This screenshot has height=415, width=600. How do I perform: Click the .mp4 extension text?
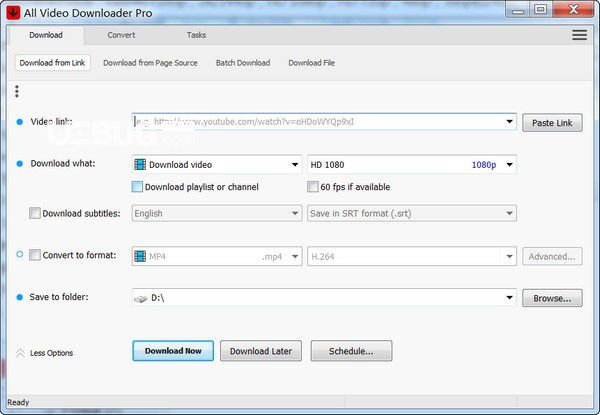tap(272, 257)
